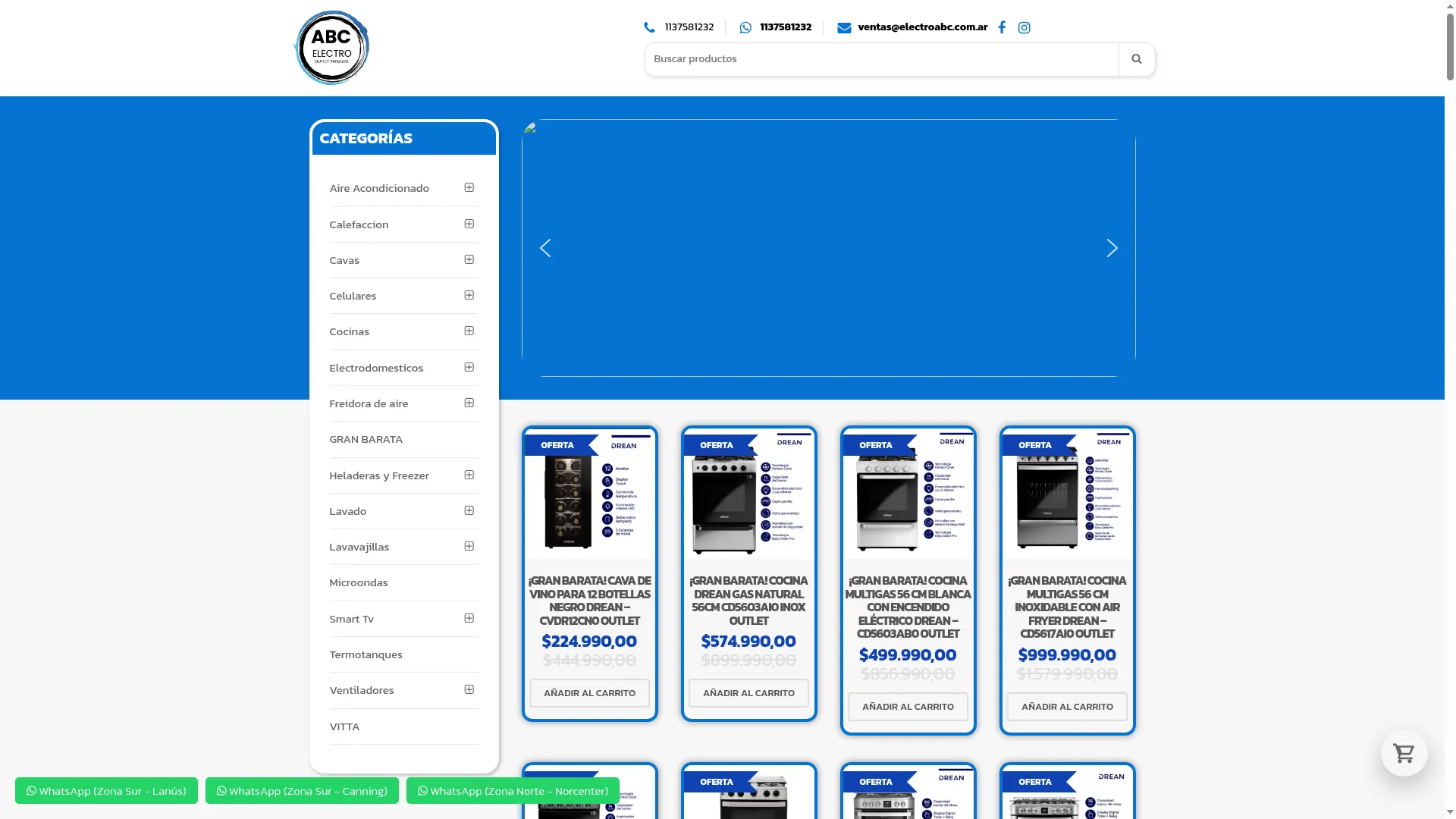The height and width of the screenshot is (819, 1456).
Task: Go to Lavado category
Action: (348, 511)
